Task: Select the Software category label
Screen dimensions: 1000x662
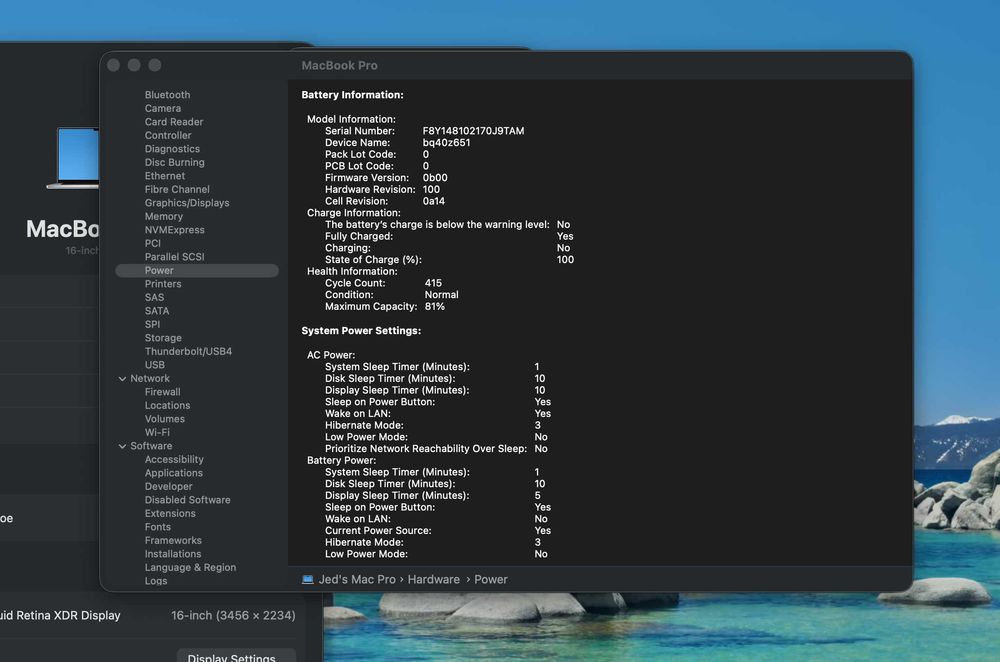Action: (x=151, y=446)
